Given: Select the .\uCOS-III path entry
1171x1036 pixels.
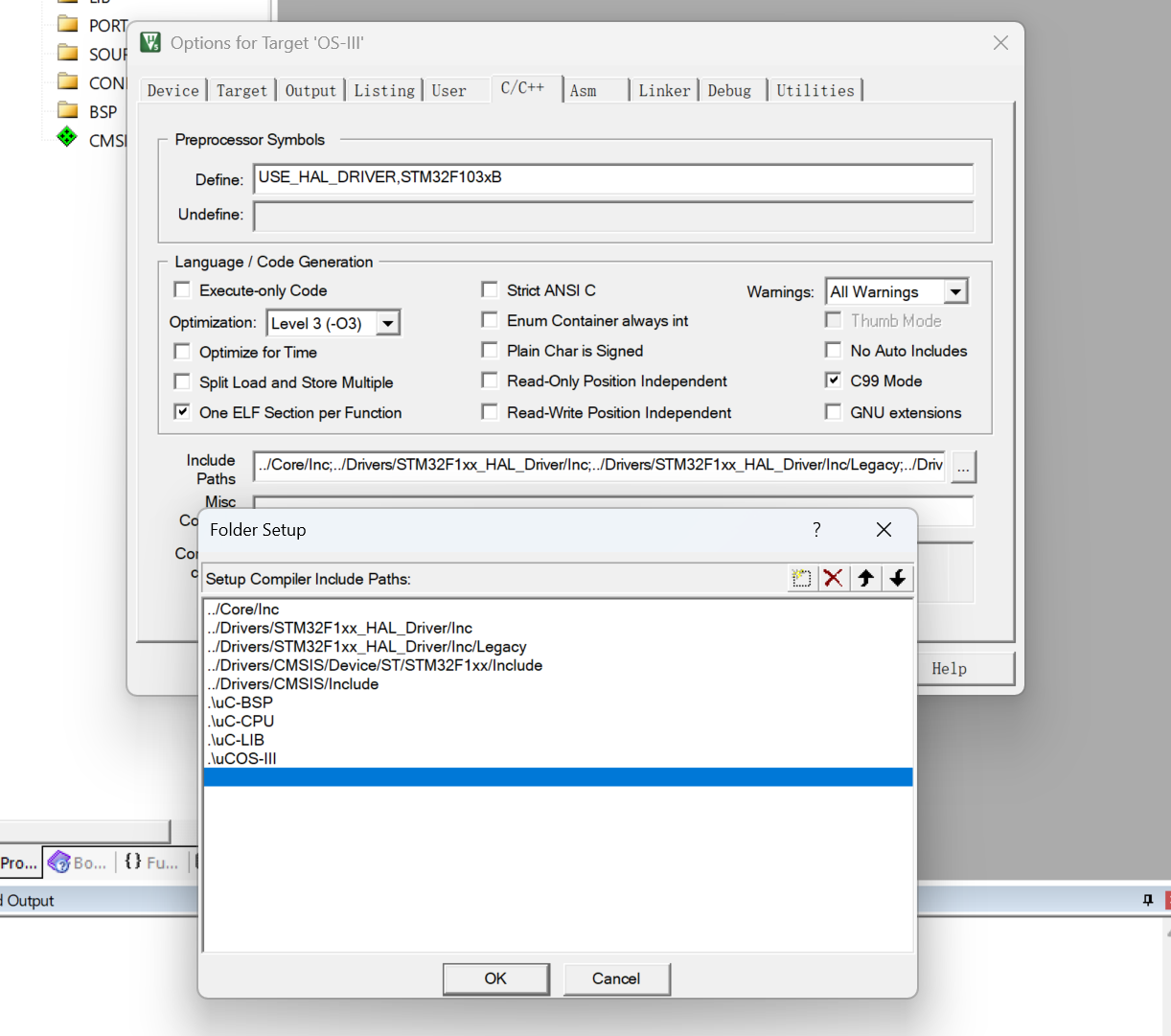Looking at the screenshot, I should [558, 759].
